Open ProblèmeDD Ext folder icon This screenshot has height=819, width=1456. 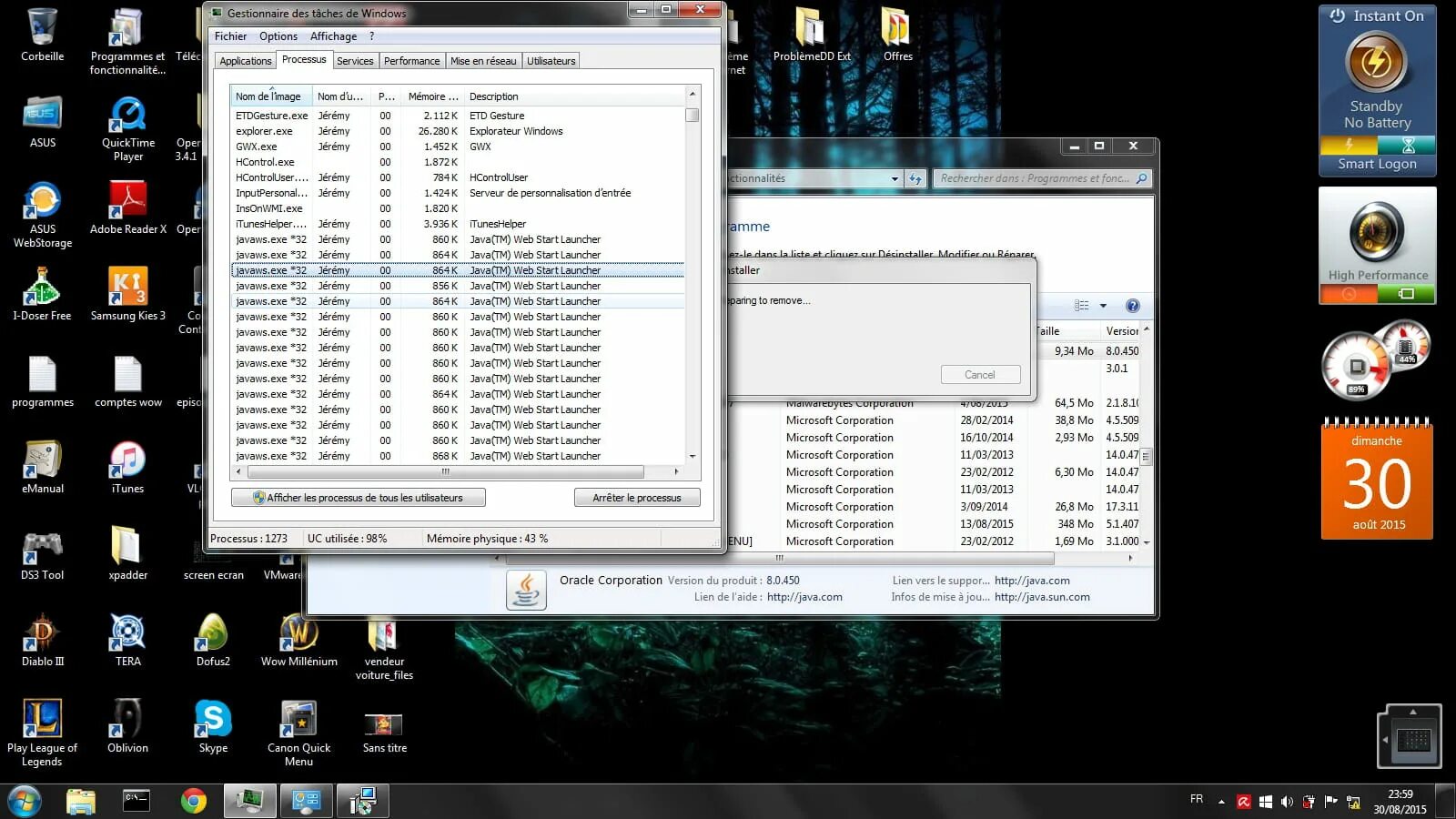tap(811, 35)
